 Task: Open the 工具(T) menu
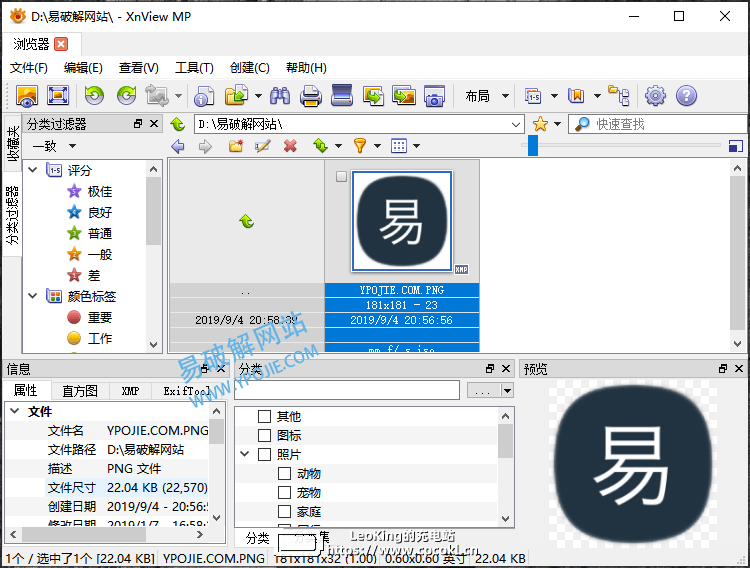[194, 68]
